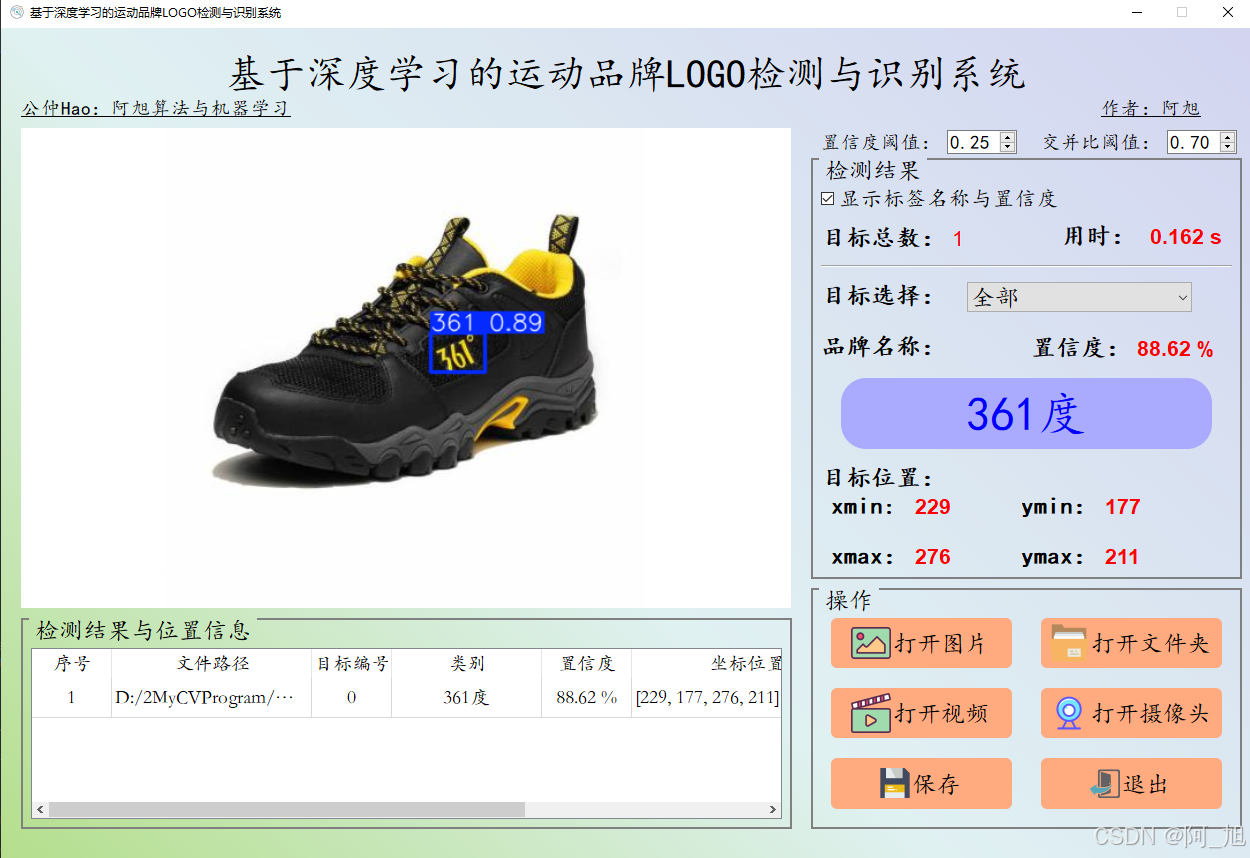The height and width of the screenshot is (858, 1250).
Task: Click the 置信度阈值 input field 0.25
Action: (x=974, y=142)
